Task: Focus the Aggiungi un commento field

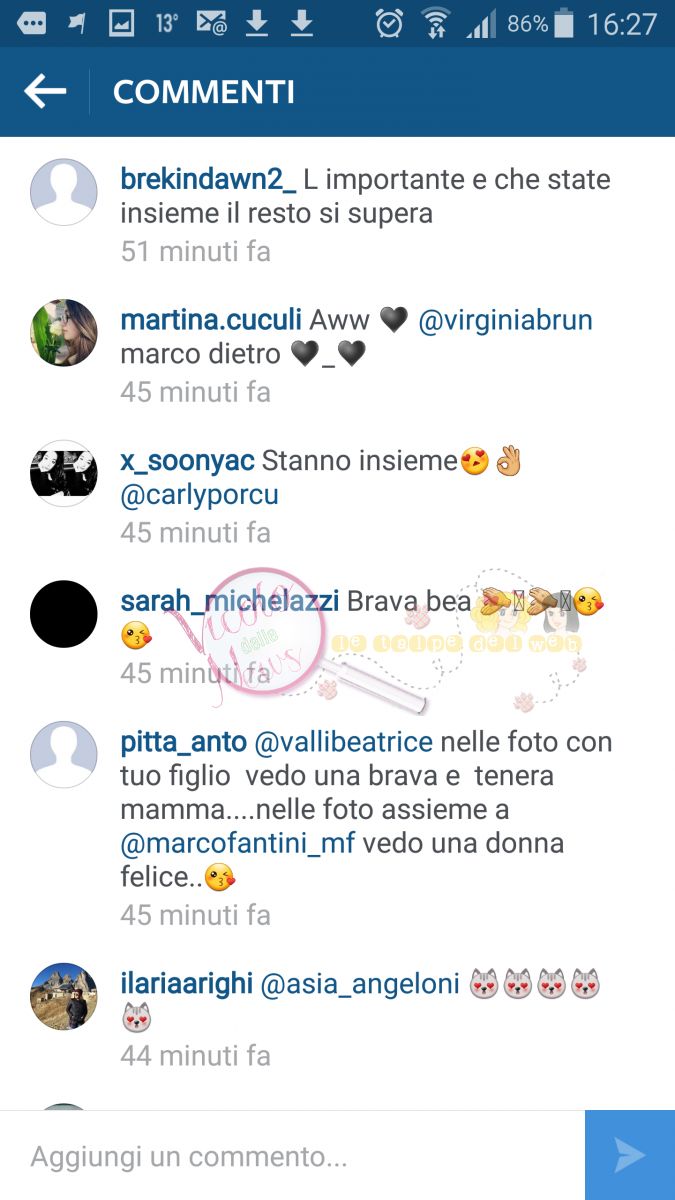Action: point(292,1156)
